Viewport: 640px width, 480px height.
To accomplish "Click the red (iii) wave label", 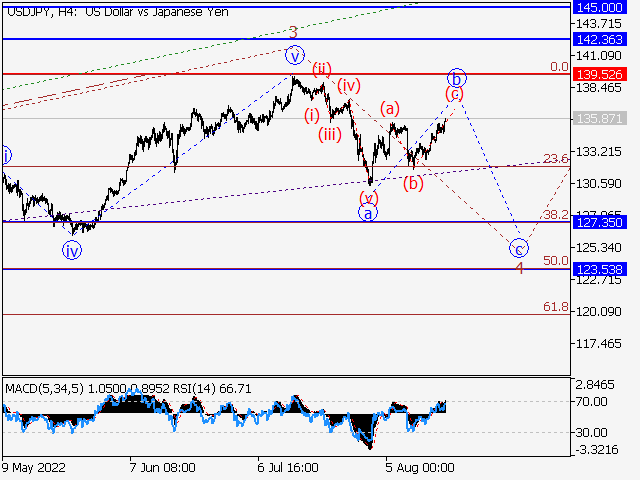I will [x=330, y=134].
